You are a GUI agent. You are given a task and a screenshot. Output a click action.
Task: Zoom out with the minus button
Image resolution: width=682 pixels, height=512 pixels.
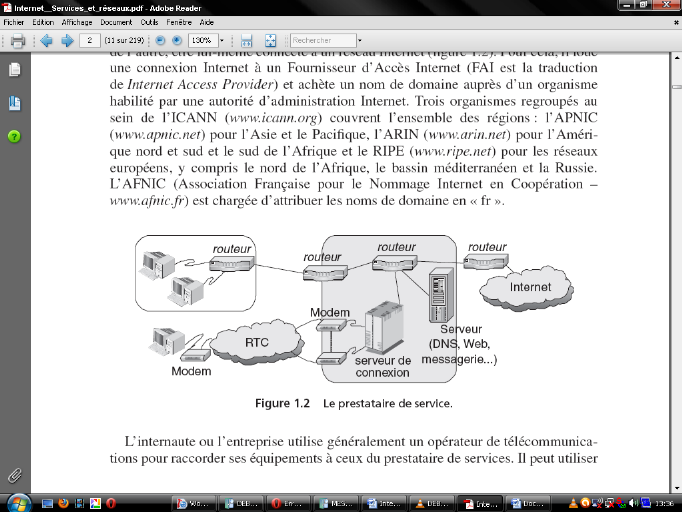(160, 40)
